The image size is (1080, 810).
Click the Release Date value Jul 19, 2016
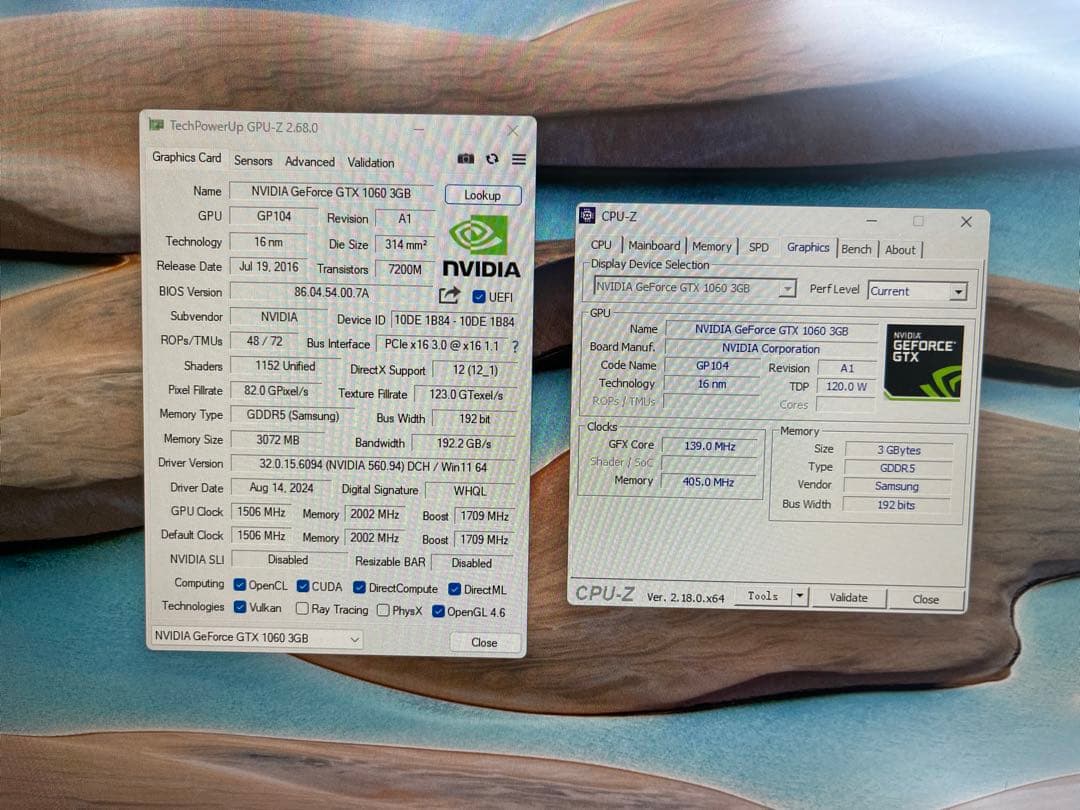click(269, 267)
